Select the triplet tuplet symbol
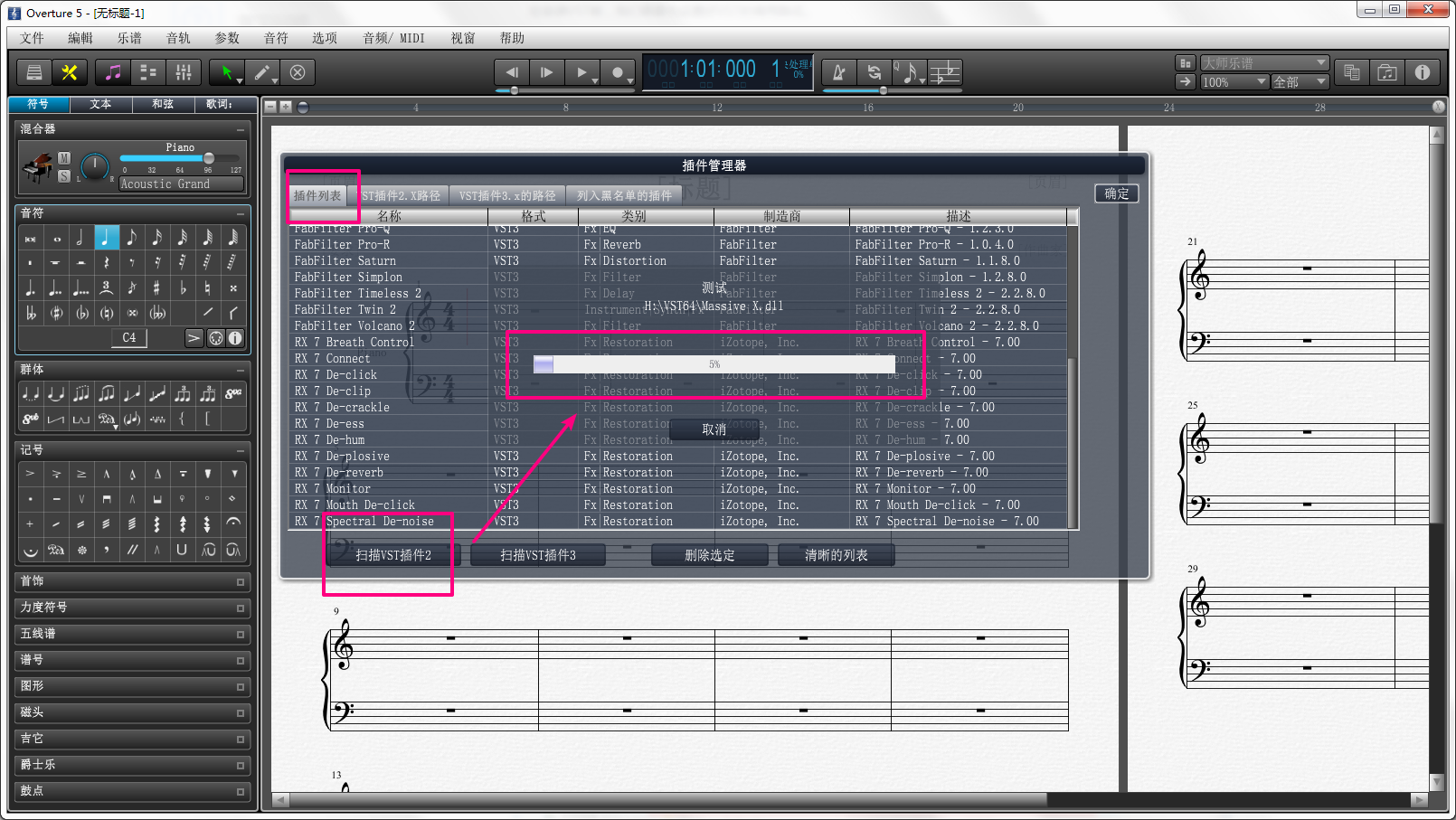 pyautogui.click(x=106, y=288)
